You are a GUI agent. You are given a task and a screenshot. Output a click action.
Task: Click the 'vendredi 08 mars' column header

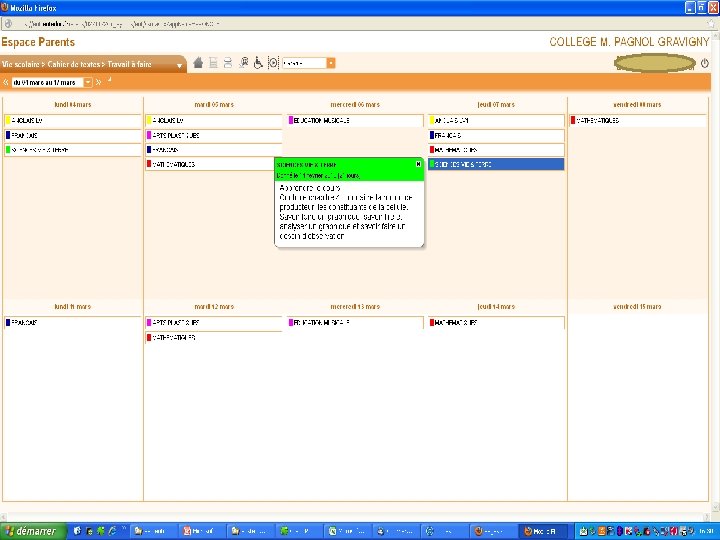click(x=637, y=105)
